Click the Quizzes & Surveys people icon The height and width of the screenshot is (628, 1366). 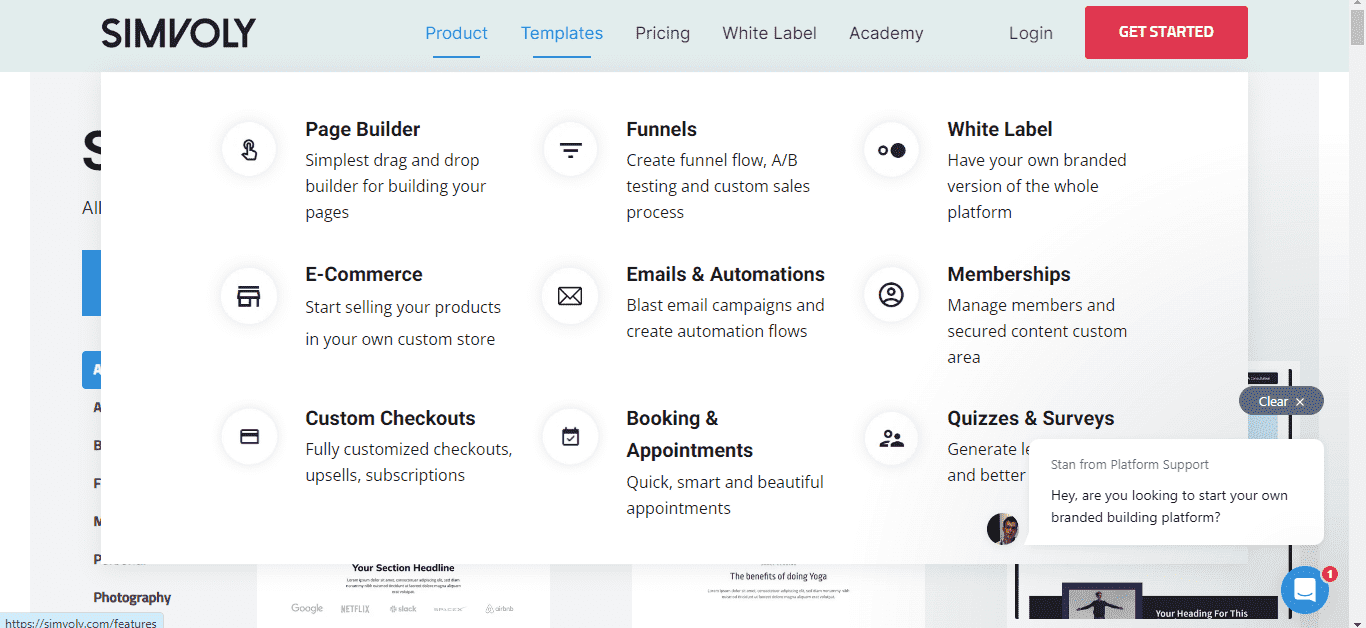point(891,438)
